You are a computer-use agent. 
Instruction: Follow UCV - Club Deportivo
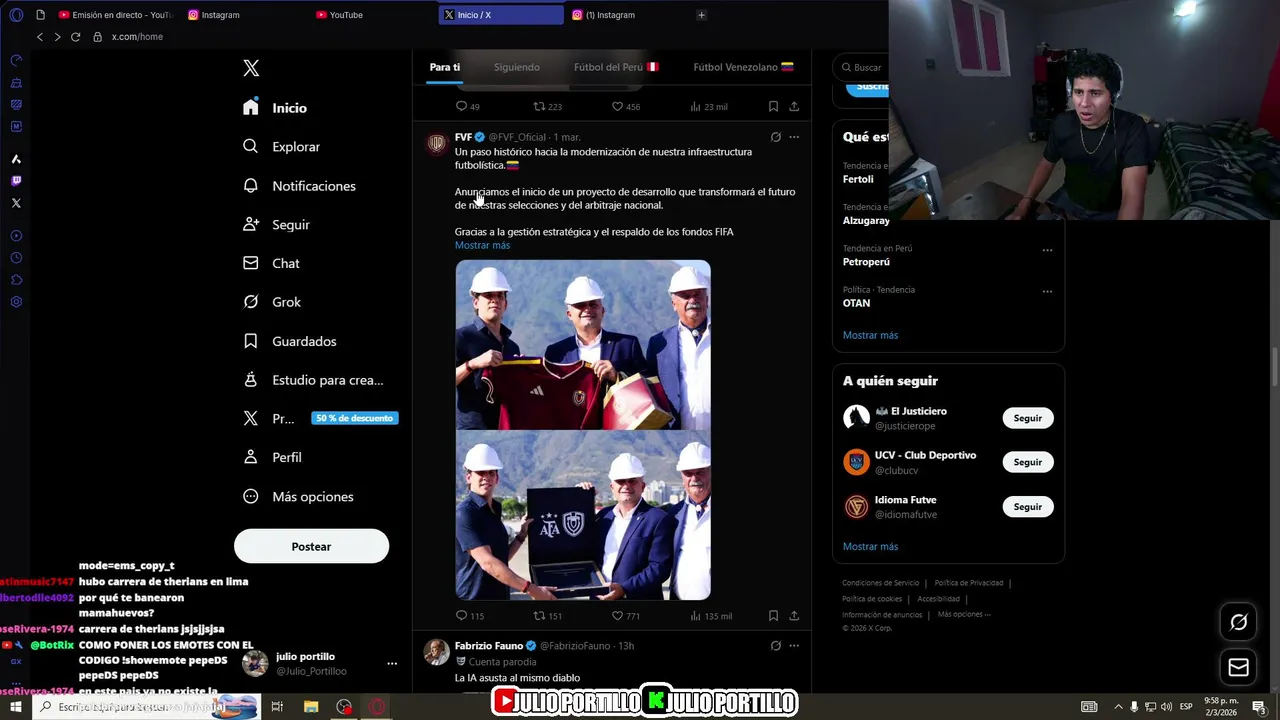(x=1028, y=462)
